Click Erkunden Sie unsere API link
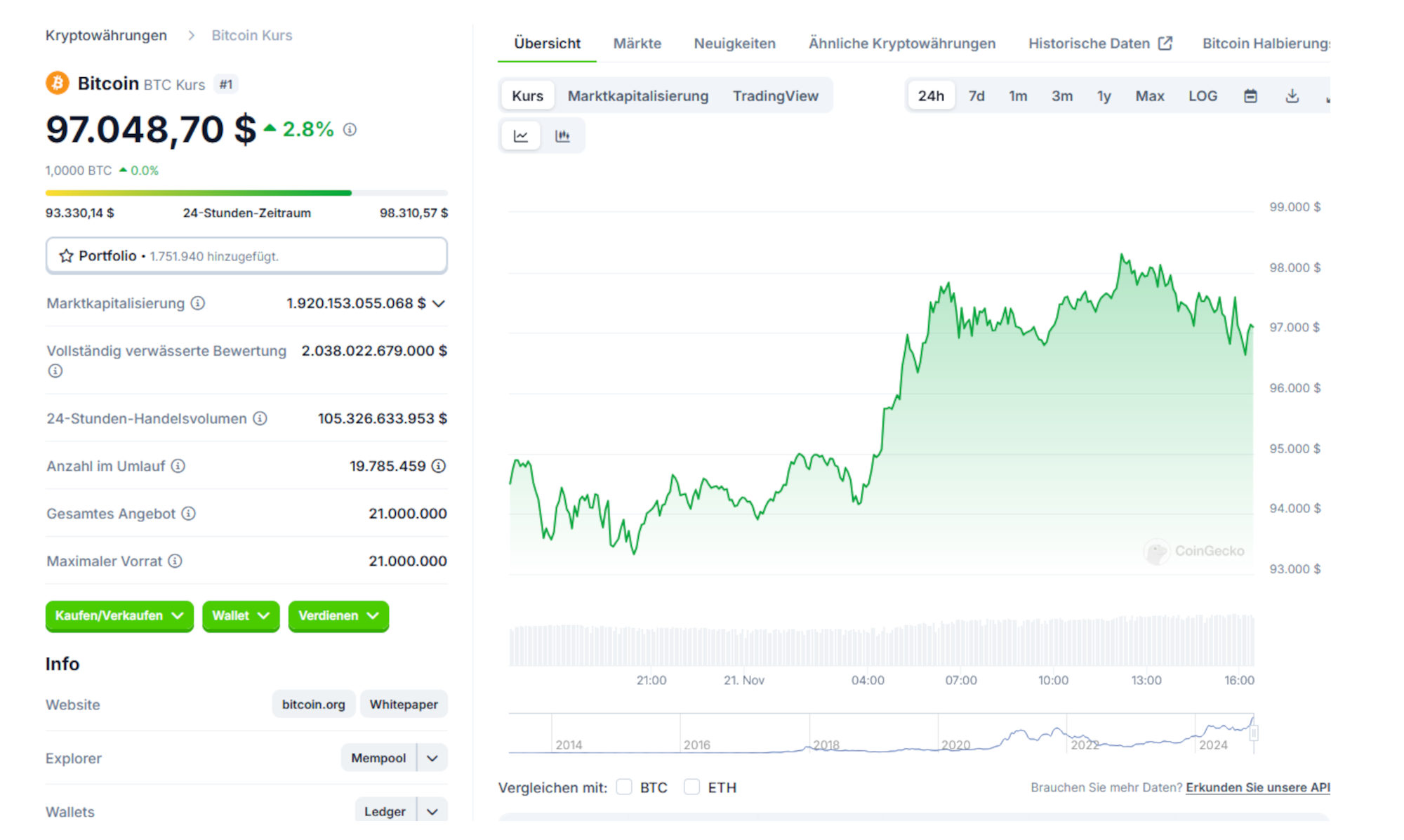 (x=1257, y=787)
